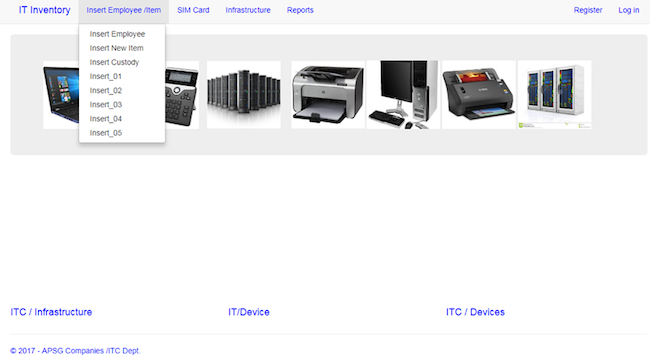
Task: Click the laser printer image thumbnail
Action: [x=328, y=95]
